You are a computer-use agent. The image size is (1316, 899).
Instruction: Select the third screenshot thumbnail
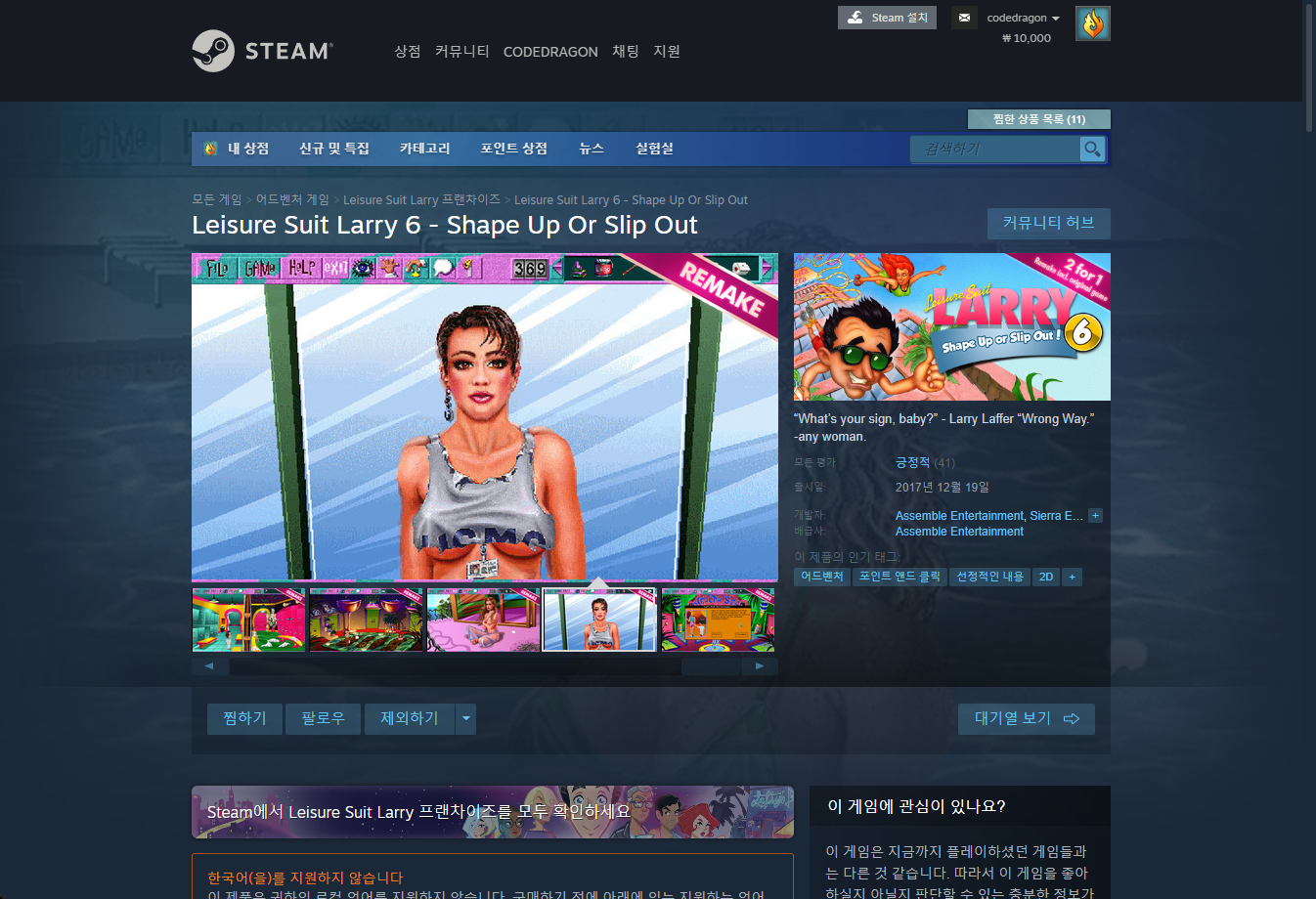483,620
